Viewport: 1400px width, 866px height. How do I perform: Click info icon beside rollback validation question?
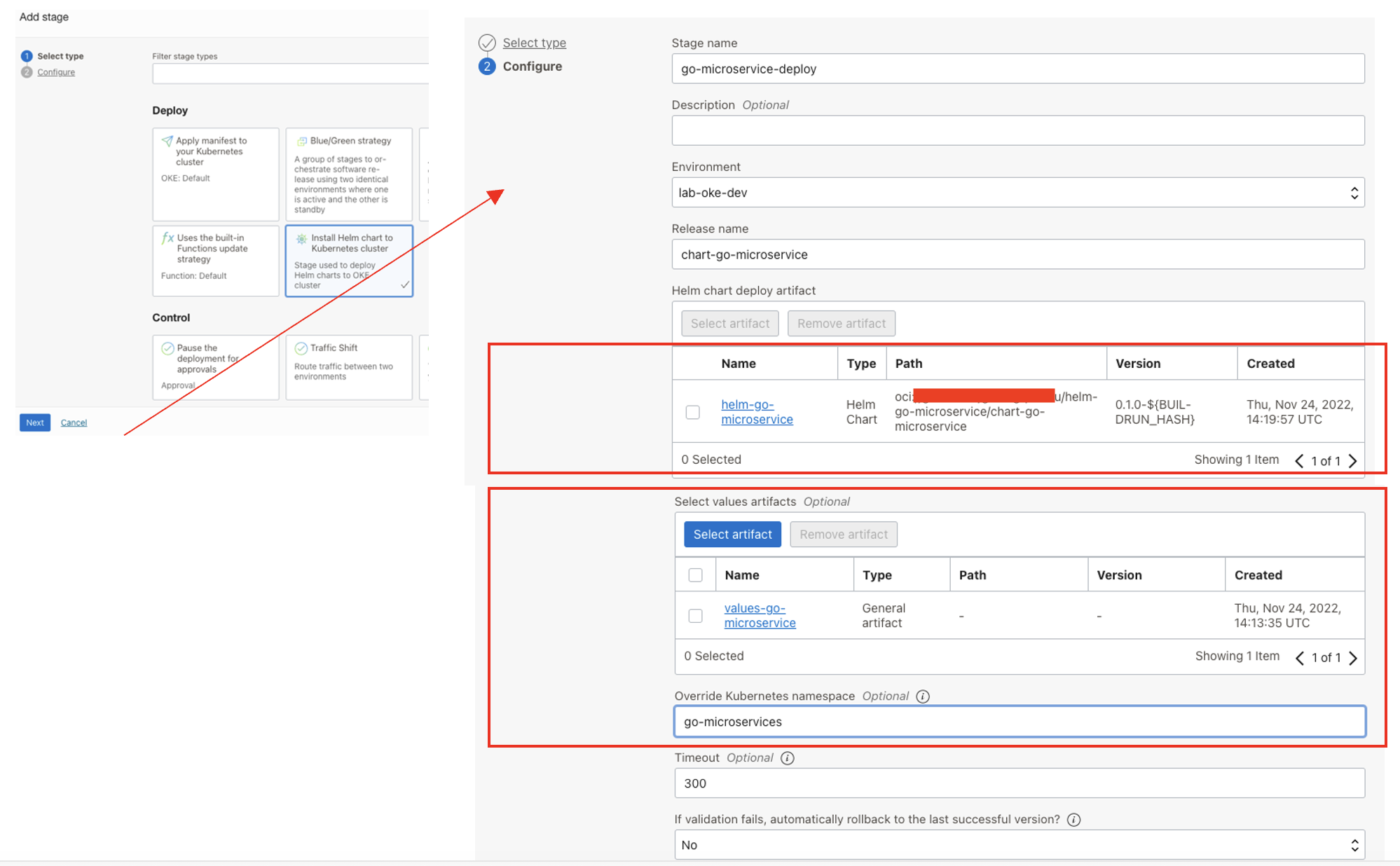click(1073, 820)
